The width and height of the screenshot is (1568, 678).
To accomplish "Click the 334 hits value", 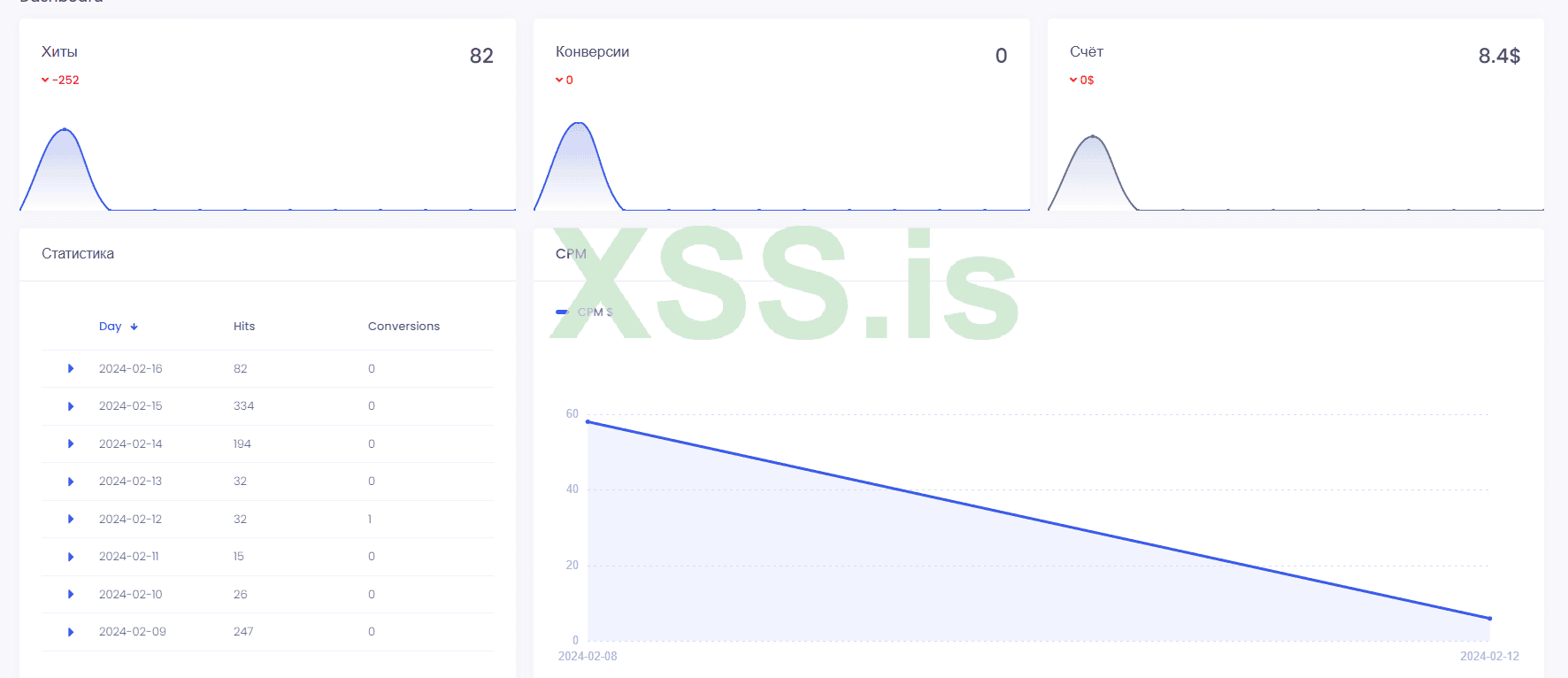I will (243, 406).
